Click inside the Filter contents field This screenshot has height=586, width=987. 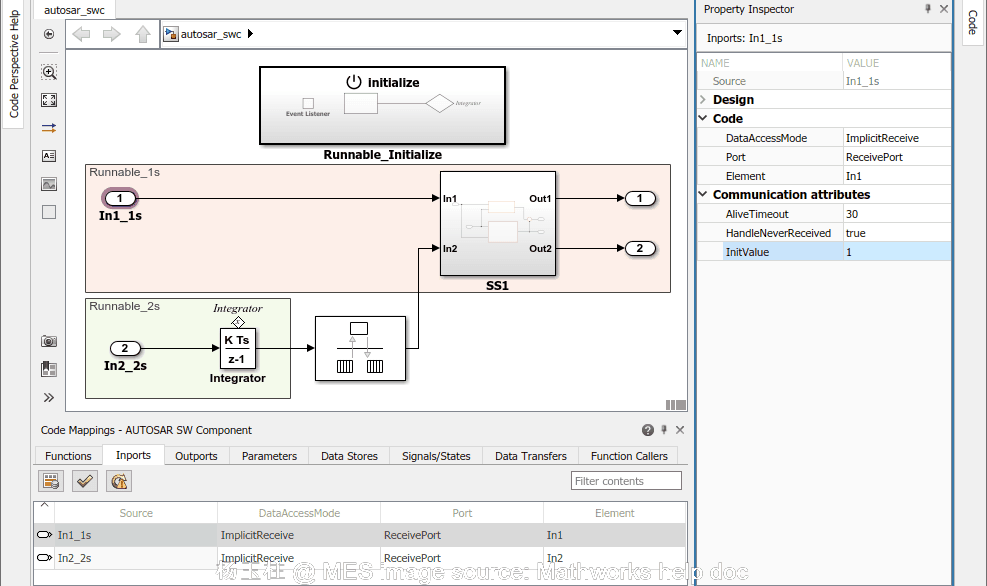(x=625, y=480)
